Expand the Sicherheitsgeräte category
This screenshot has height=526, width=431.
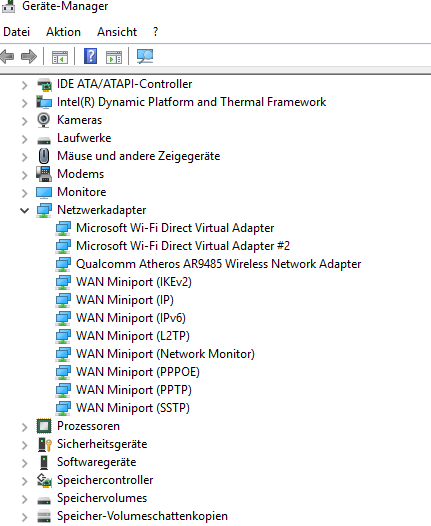coord(24,445)
